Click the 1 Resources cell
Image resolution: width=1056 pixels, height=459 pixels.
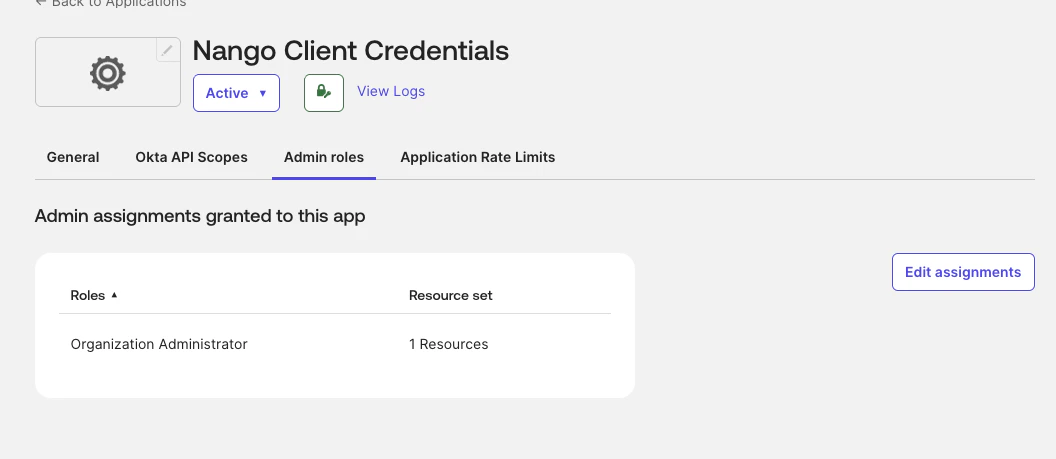[x=449, y=344]
